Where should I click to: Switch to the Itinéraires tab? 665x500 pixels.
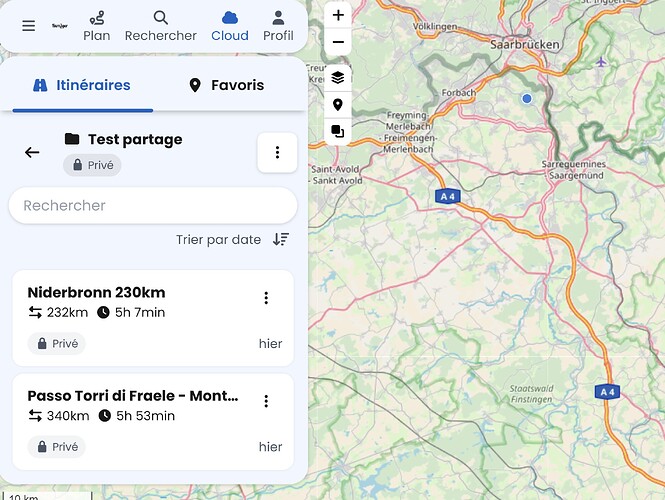point(82,85)
